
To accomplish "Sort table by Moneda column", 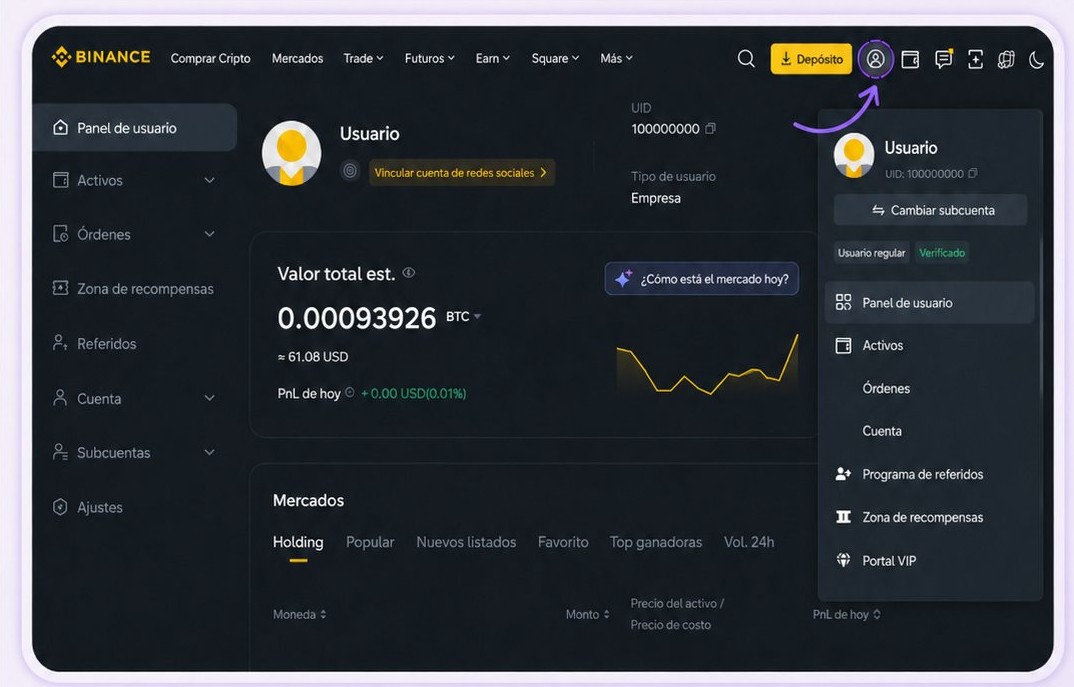I will tap(299, 614).
